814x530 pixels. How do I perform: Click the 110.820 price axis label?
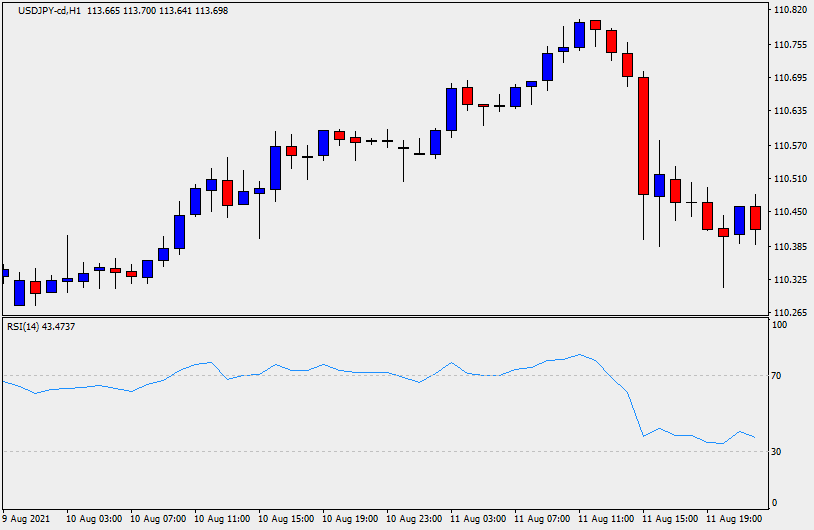(790, 10)
